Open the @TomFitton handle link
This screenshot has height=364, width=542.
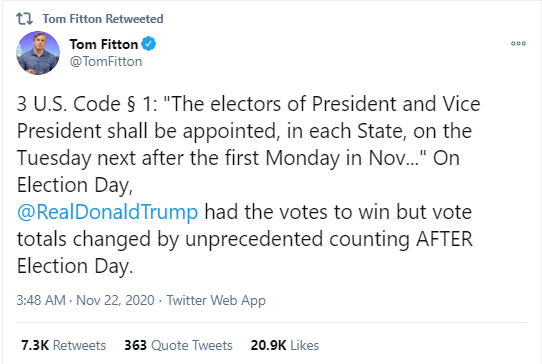(x=106, y=62)
